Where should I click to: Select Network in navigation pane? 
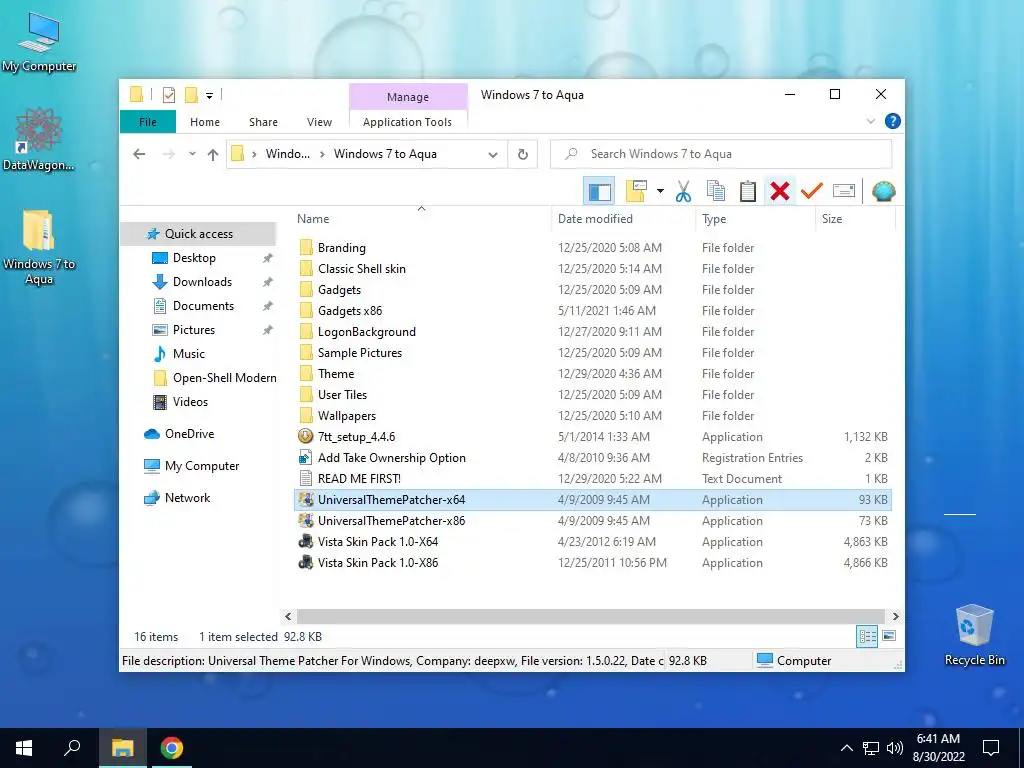point(187,498)
